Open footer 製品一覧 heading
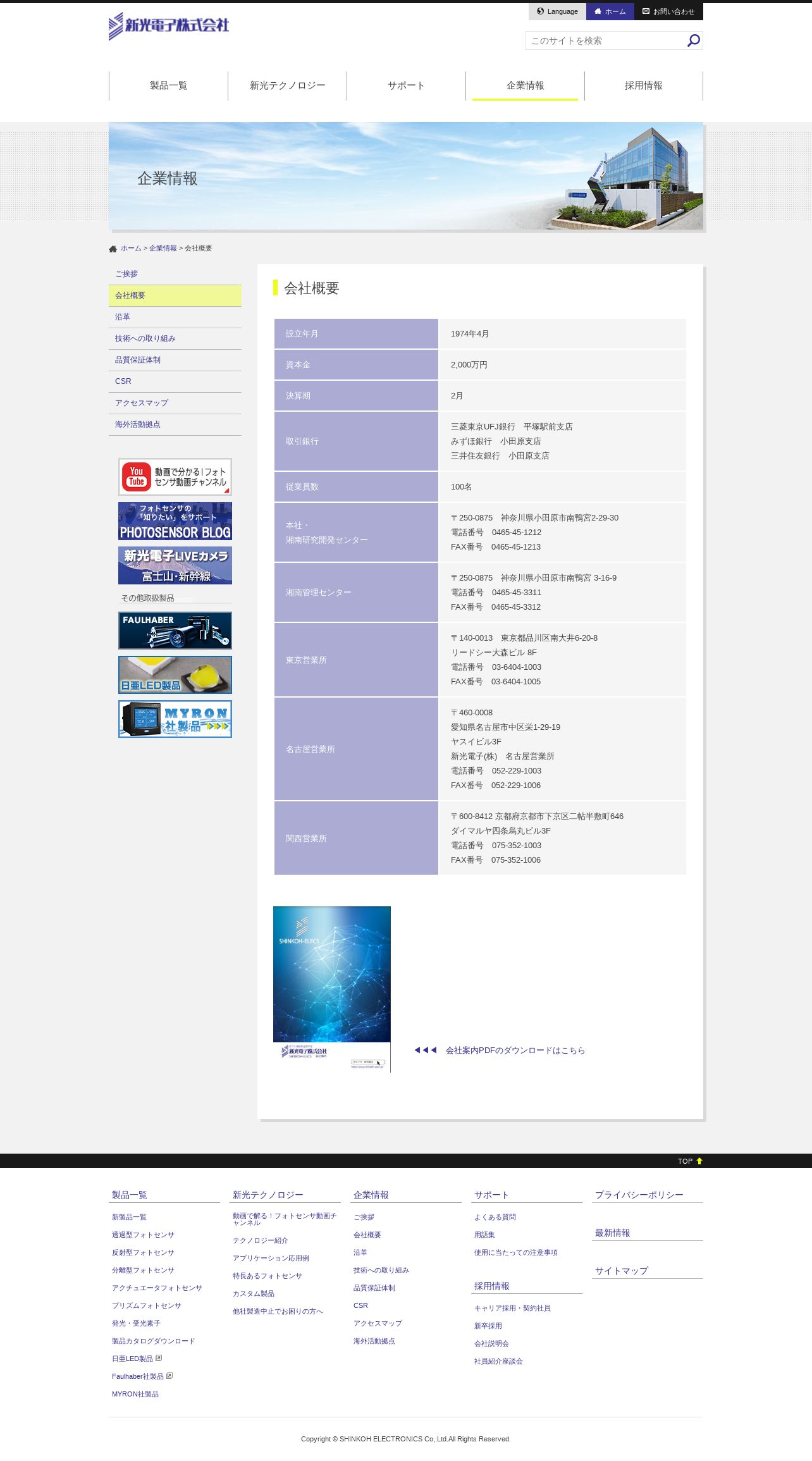Viewport: 812px width, 1461px height. pos(130,1195)
